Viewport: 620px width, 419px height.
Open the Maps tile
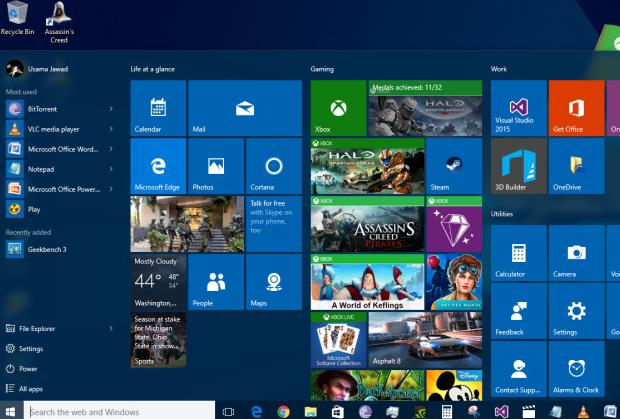pyautogui.click(x=273, y=282)
